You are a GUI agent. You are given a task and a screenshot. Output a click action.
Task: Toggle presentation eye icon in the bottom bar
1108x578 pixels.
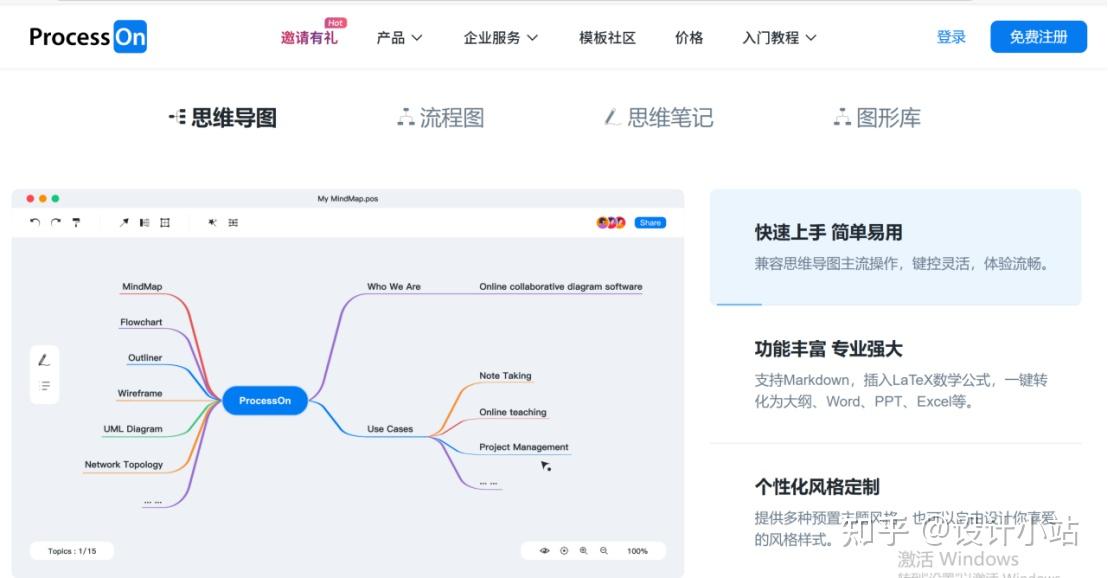(x=544, y=550)
